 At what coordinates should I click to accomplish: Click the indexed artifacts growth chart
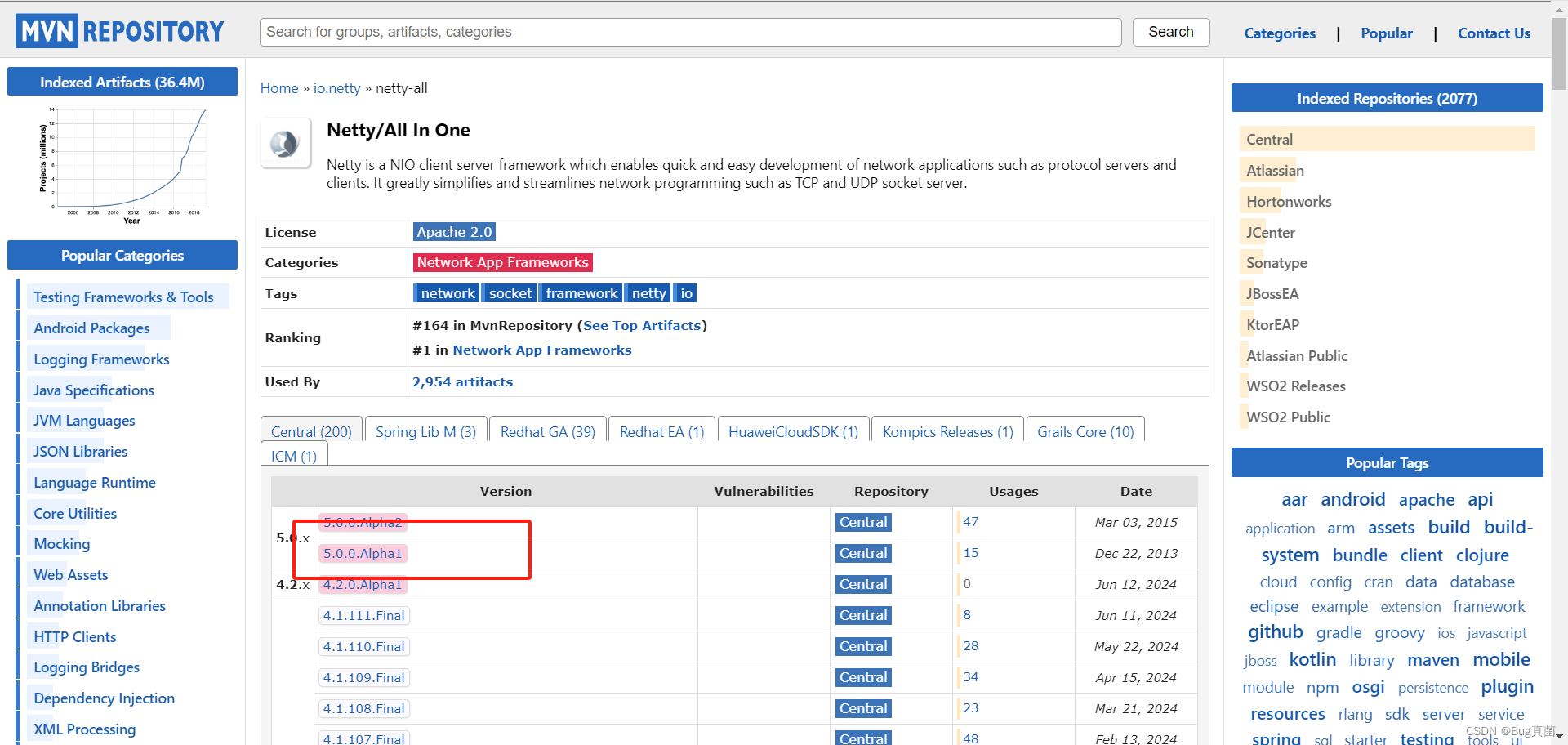tap(122, 165)
